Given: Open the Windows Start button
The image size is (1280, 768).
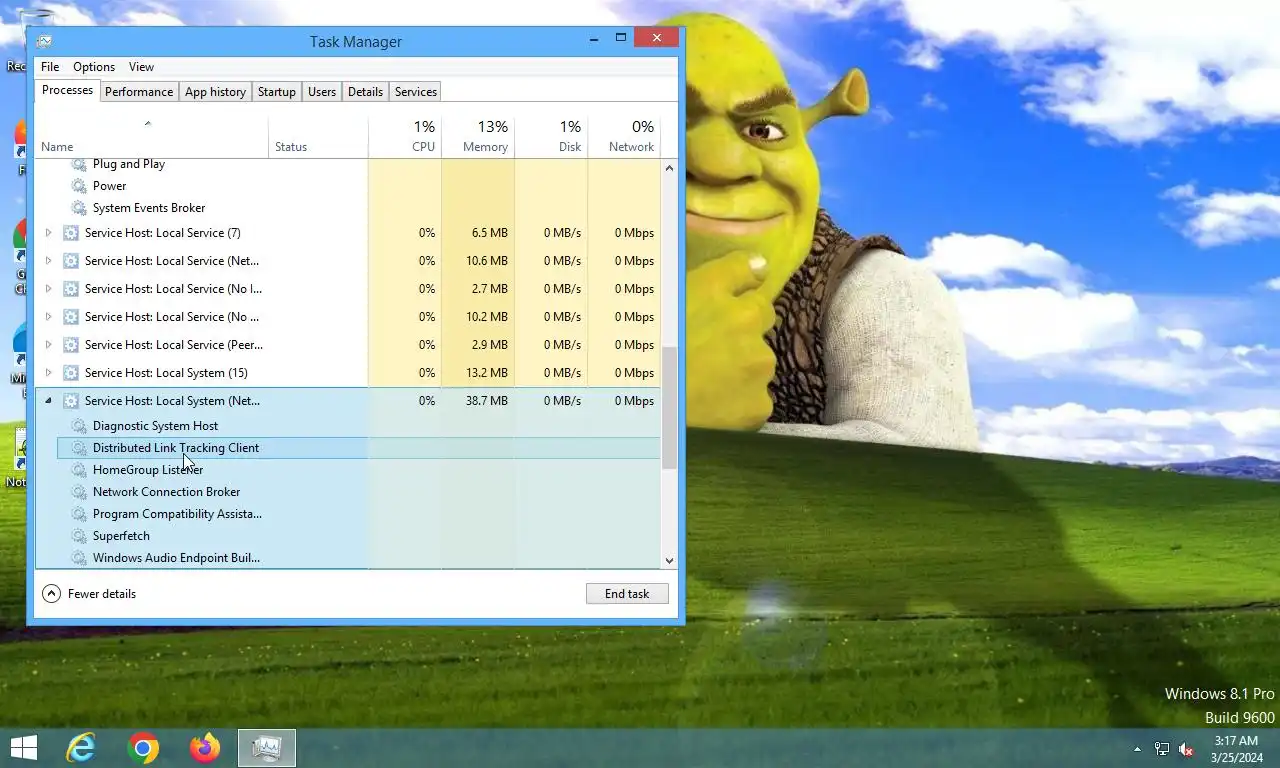Looking at the screenshot, I should click(23, 748).
